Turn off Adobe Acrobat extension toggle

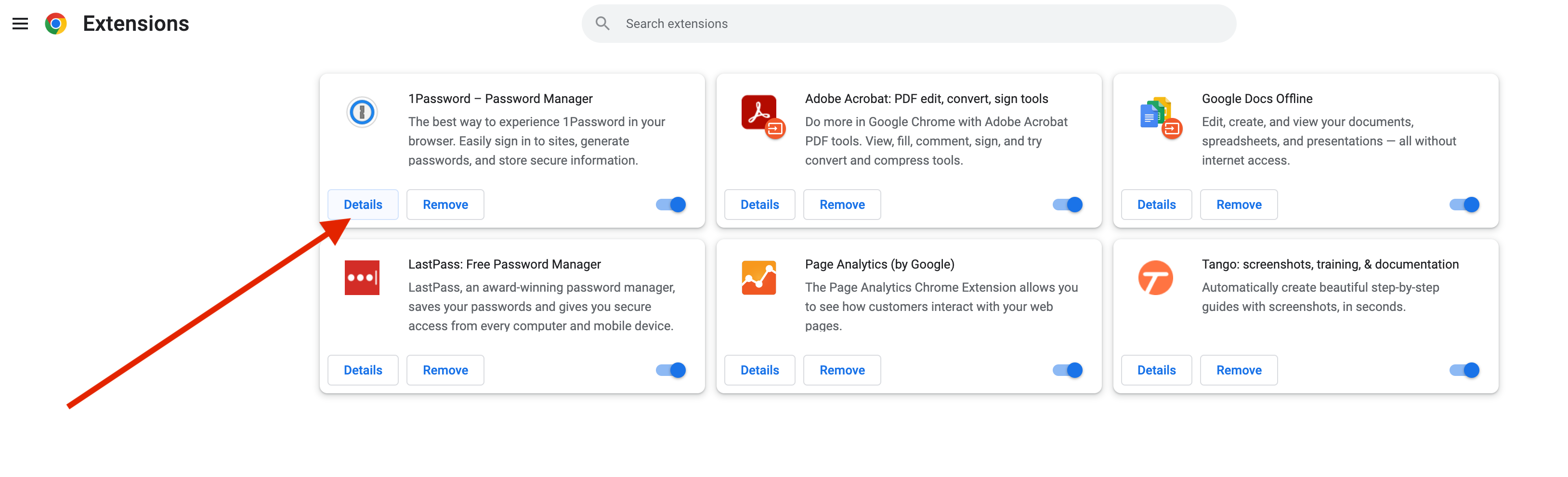coord(1067,205)
